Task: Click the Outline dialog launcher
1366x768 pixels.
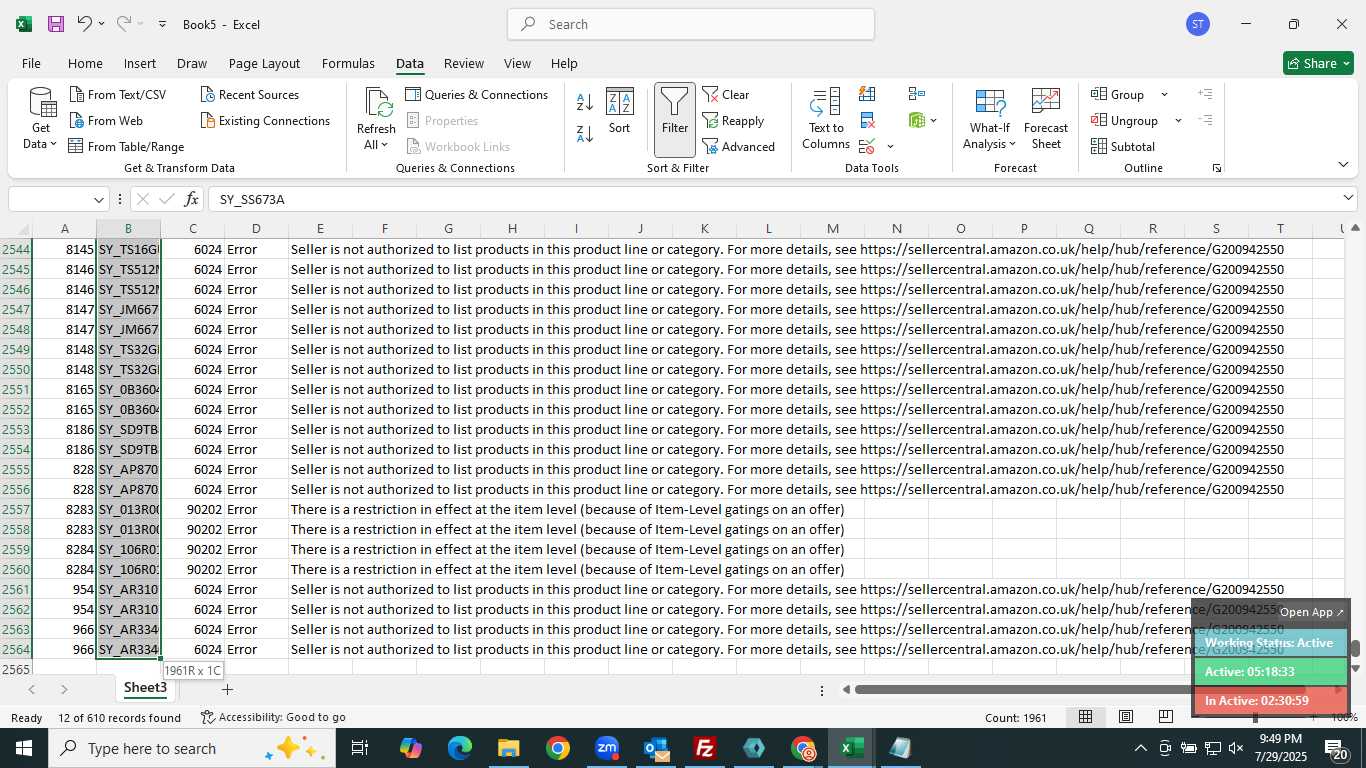Action: (x=1217, y=168)
